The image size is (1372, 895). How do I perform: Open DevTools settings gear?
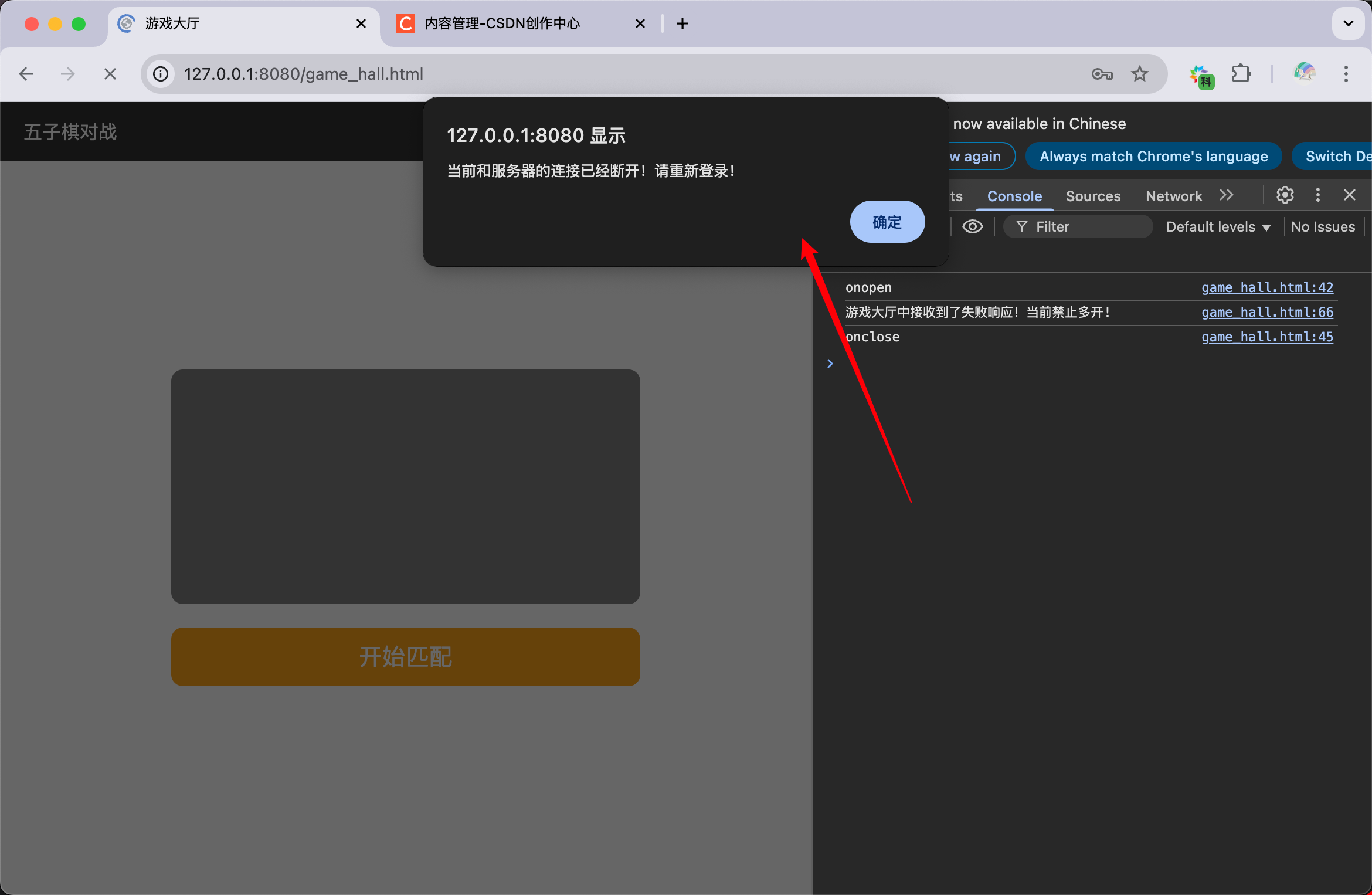[x=1285, y=195]
